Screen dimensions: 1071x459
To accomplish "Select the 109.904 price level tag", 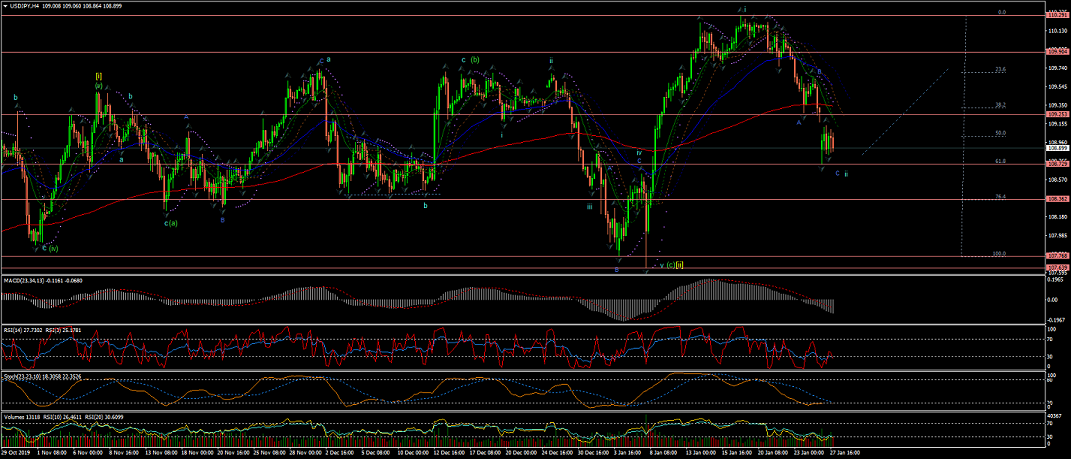I will [1057, 51].
